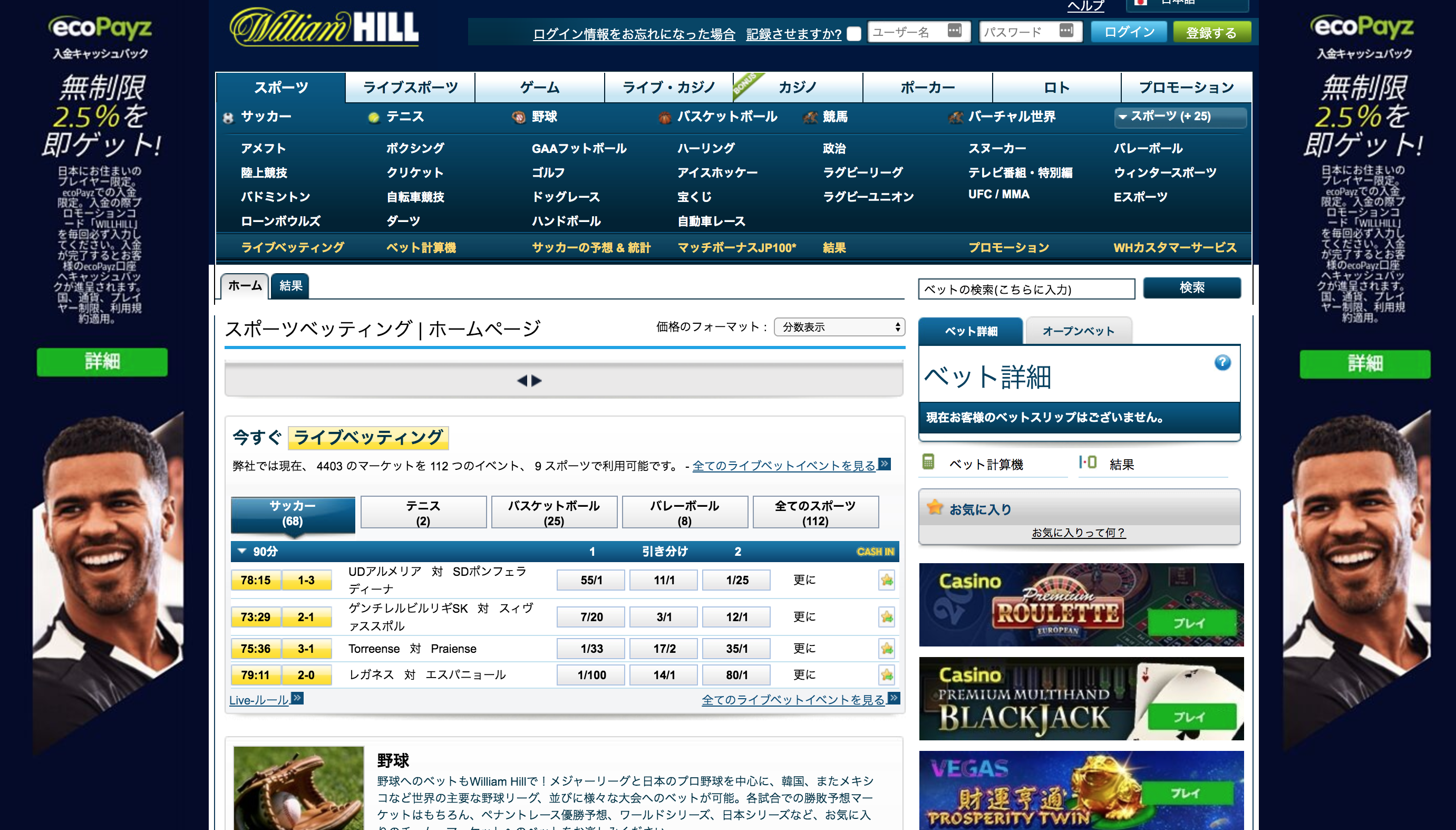The height and width of the screenshot is (830, 1456).
Task: Click the tennis ball icon beside テニス
Action: (374, 118)
